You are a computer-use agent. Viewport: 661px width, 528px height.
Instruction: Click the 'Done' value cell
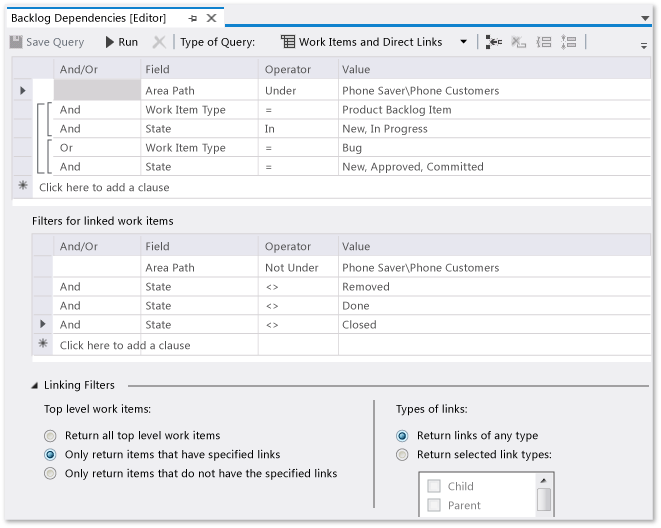click(x=494, y=306)
